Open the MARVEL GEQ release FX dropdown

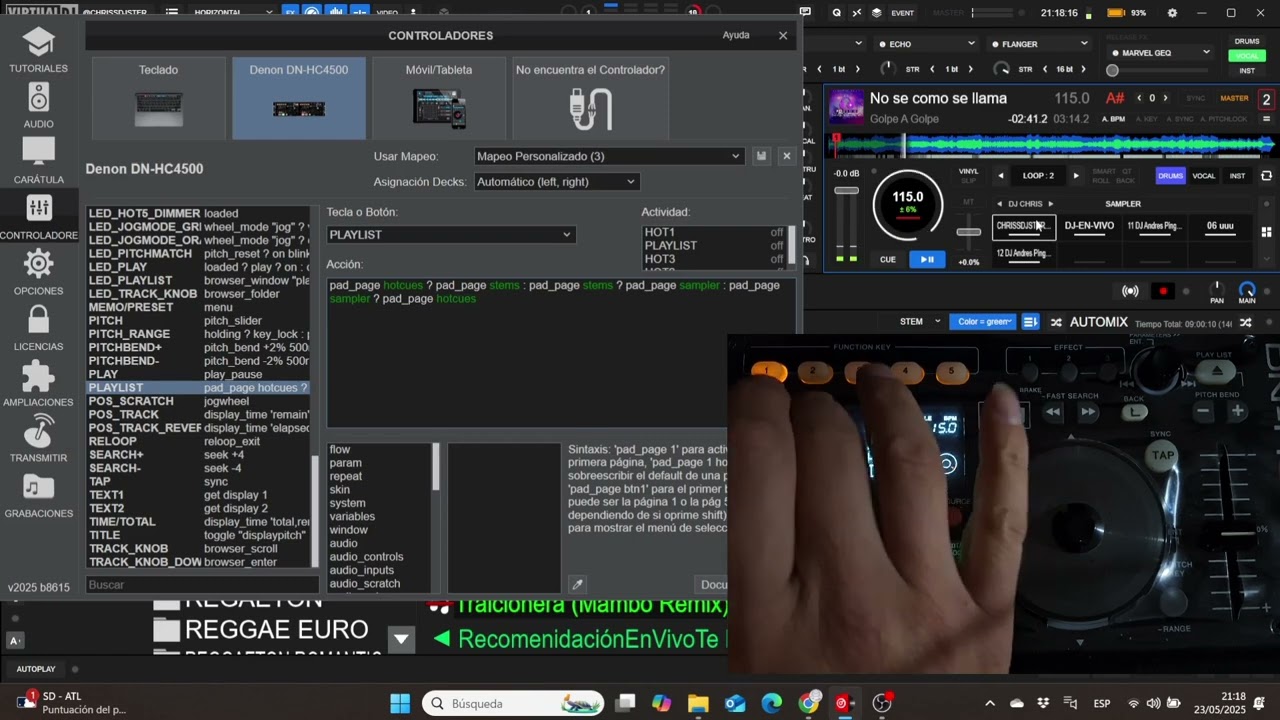pyautogui.click(x=1160, y=53)
